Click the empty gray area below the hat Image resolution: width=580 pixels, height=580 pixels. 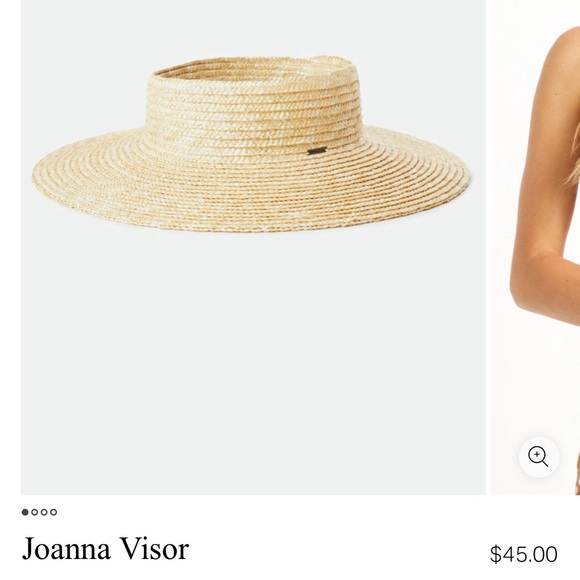tap(253, 362)
